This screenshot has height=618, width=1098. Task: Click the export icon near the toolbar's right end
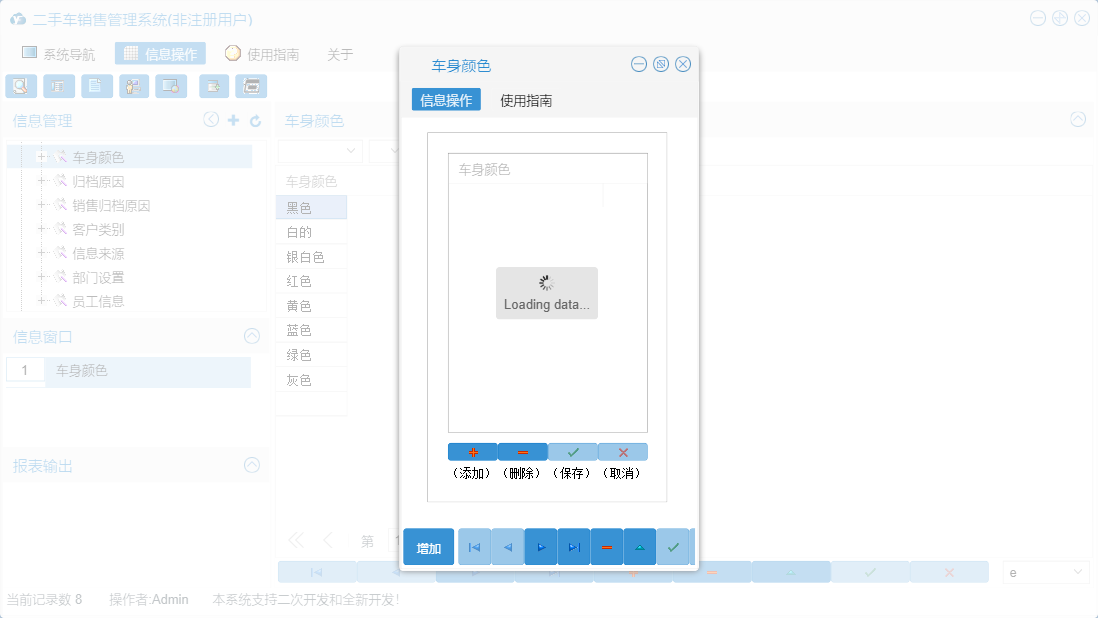click(213, 86)
